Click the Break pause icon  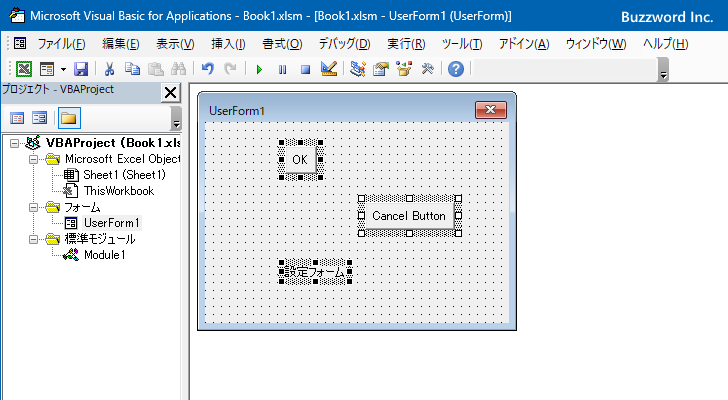pyautogui.click(x=282, y=70)
